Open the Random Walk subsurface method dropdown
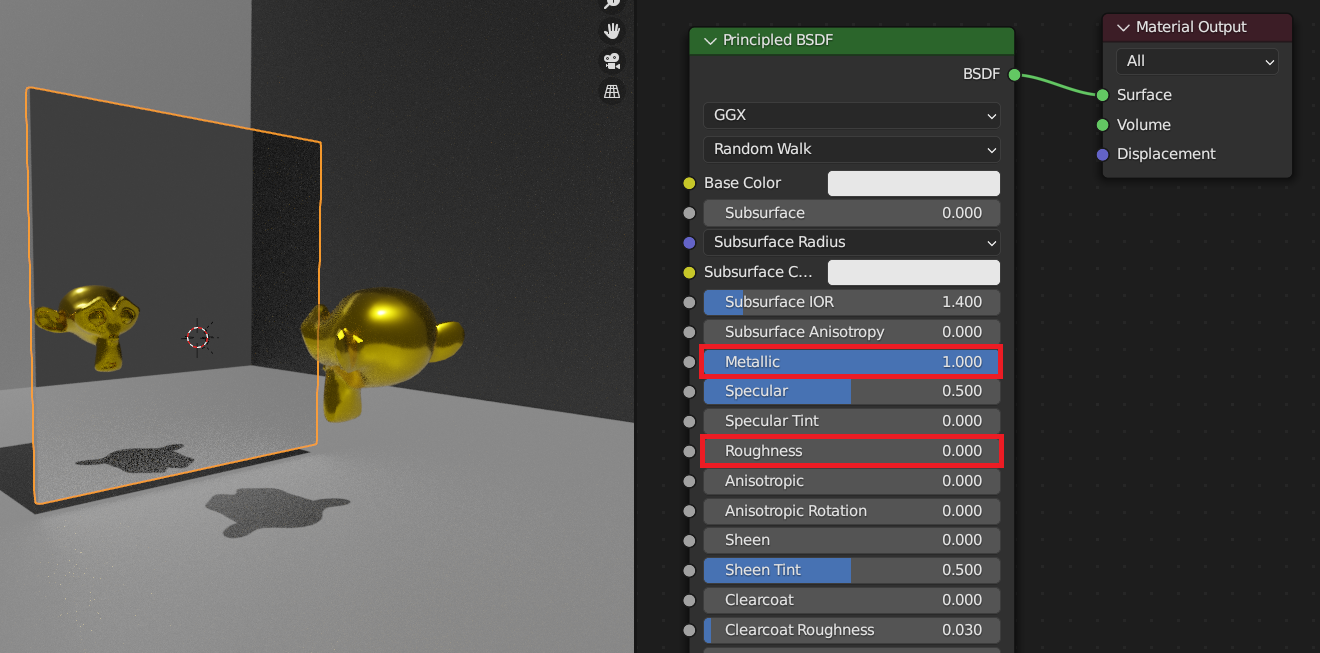Screen dimensions: 1320x653 click(851, 149)
